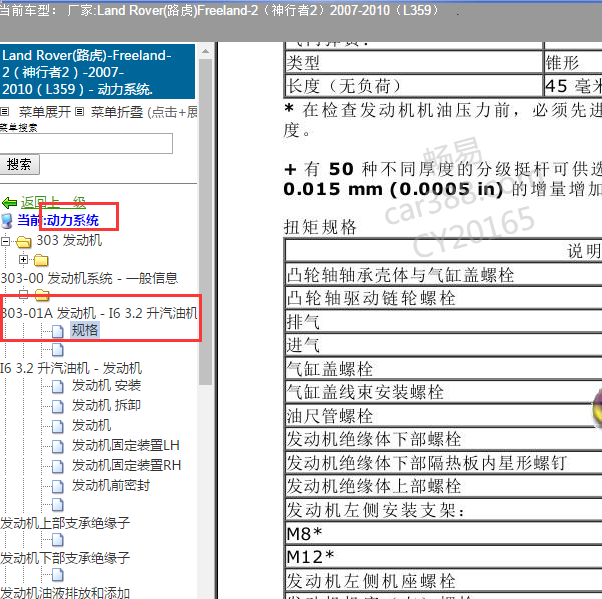The image size is (602, 599).
Task: Click the 气缸盖螺栓 table cell
Action: coord(443,369)
